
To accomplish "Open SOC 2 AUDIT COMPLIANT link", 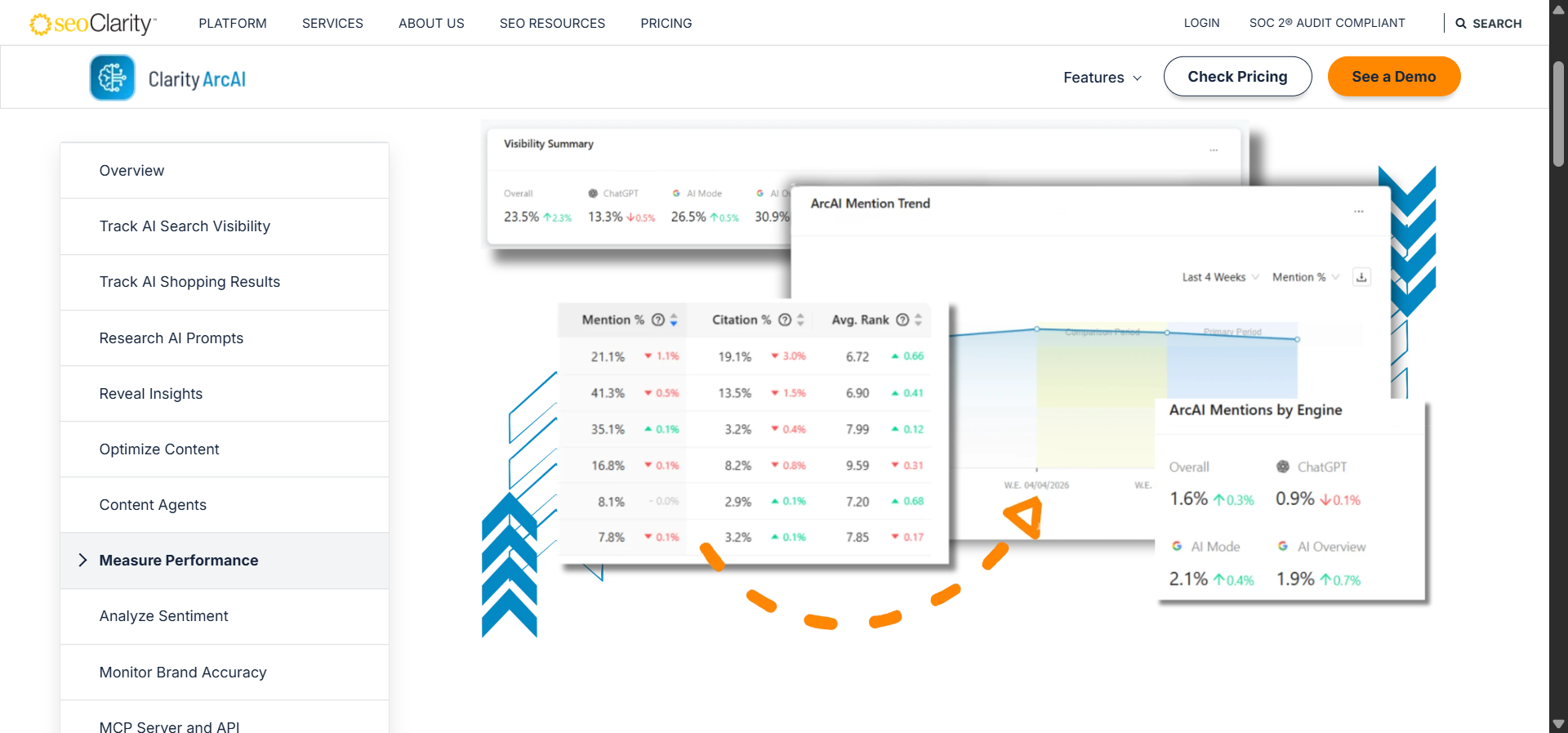I will 1327,23.
